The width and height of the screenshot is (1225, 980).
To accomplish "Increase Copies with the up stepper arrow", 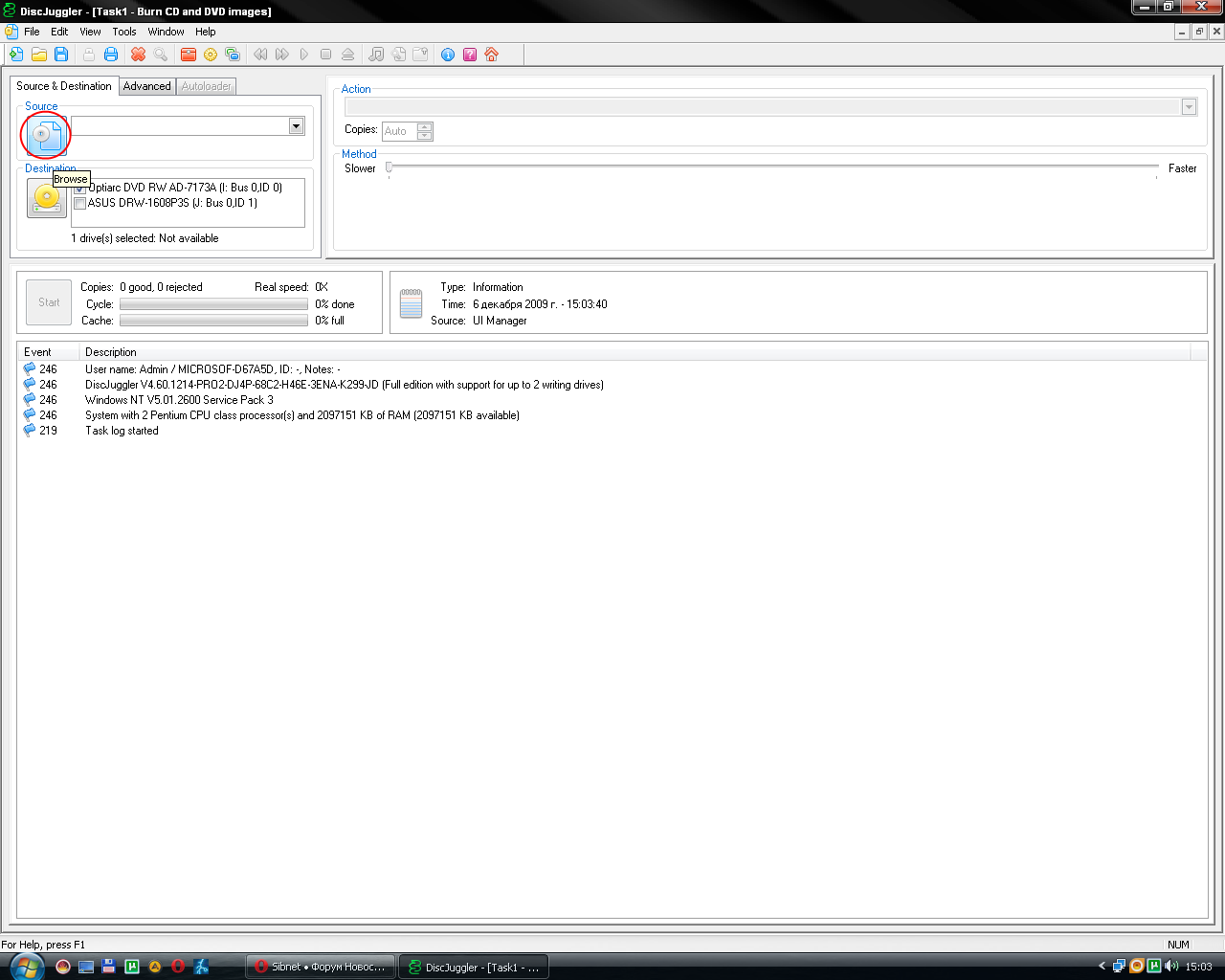I will 425,127.
